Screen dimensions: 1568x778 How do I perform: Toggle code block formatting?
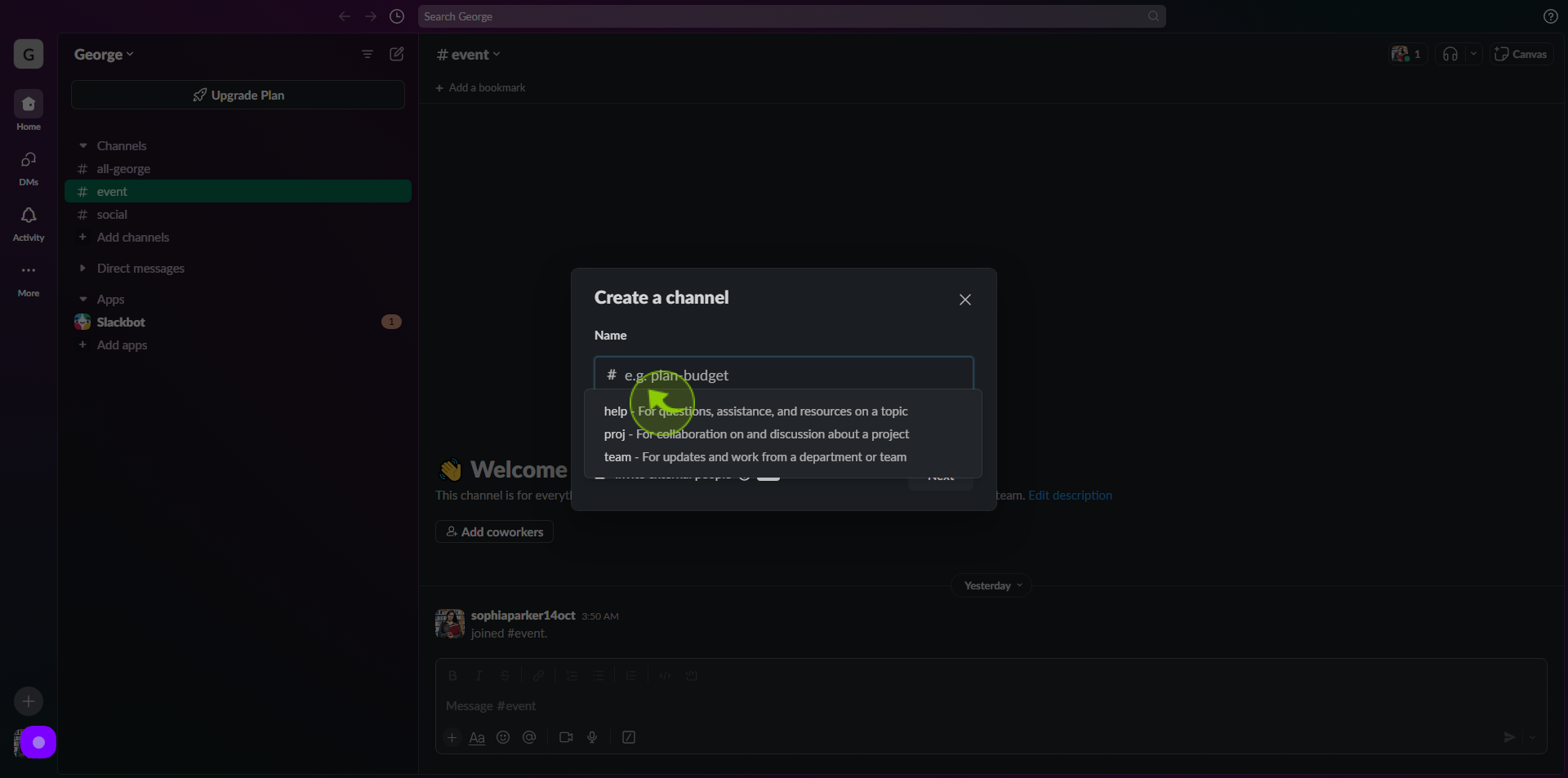(x=692, y=675)
